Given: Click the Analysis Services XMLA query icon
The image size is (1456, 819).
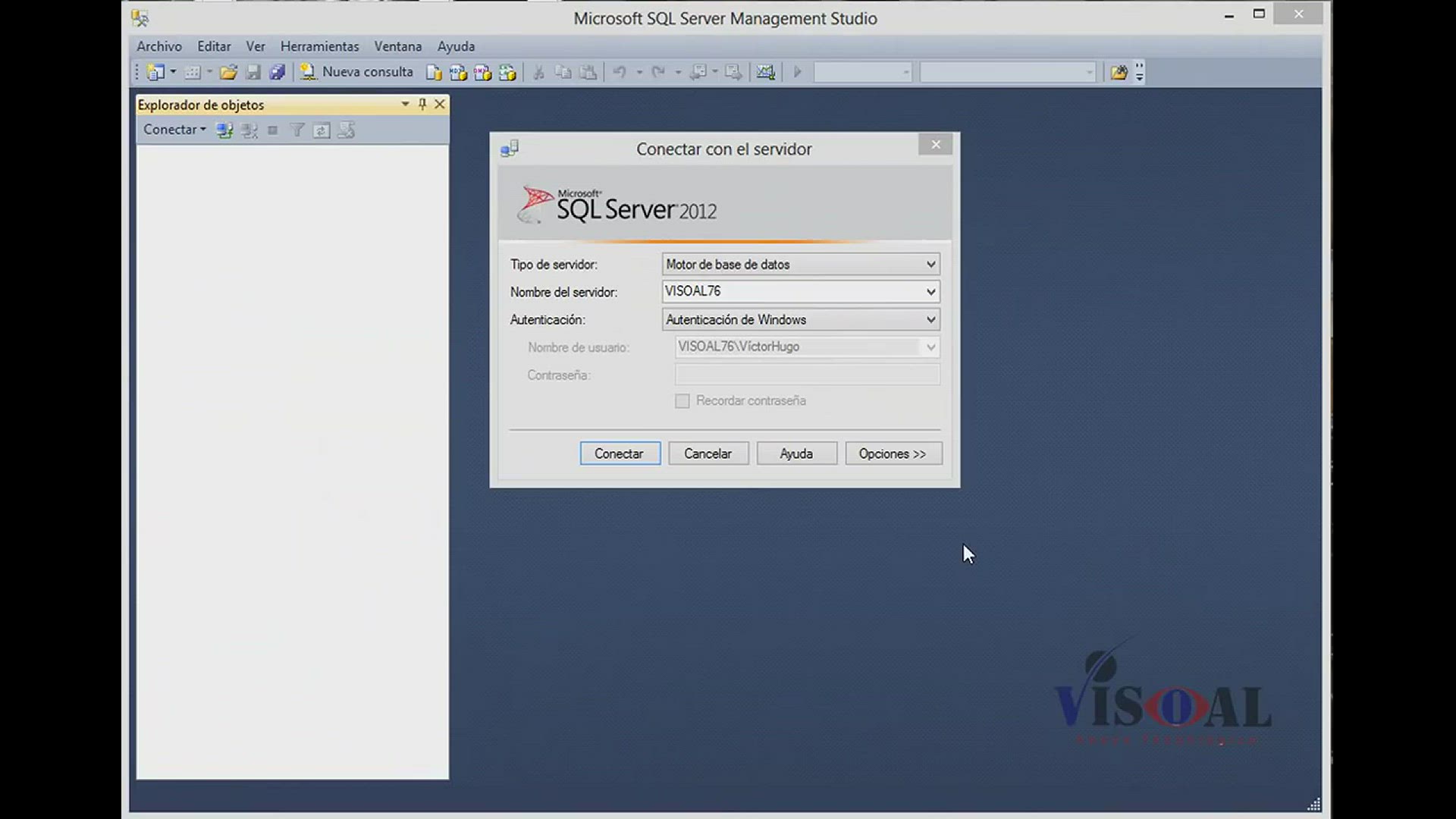Looking at the screenshot, I should (507, 72).
